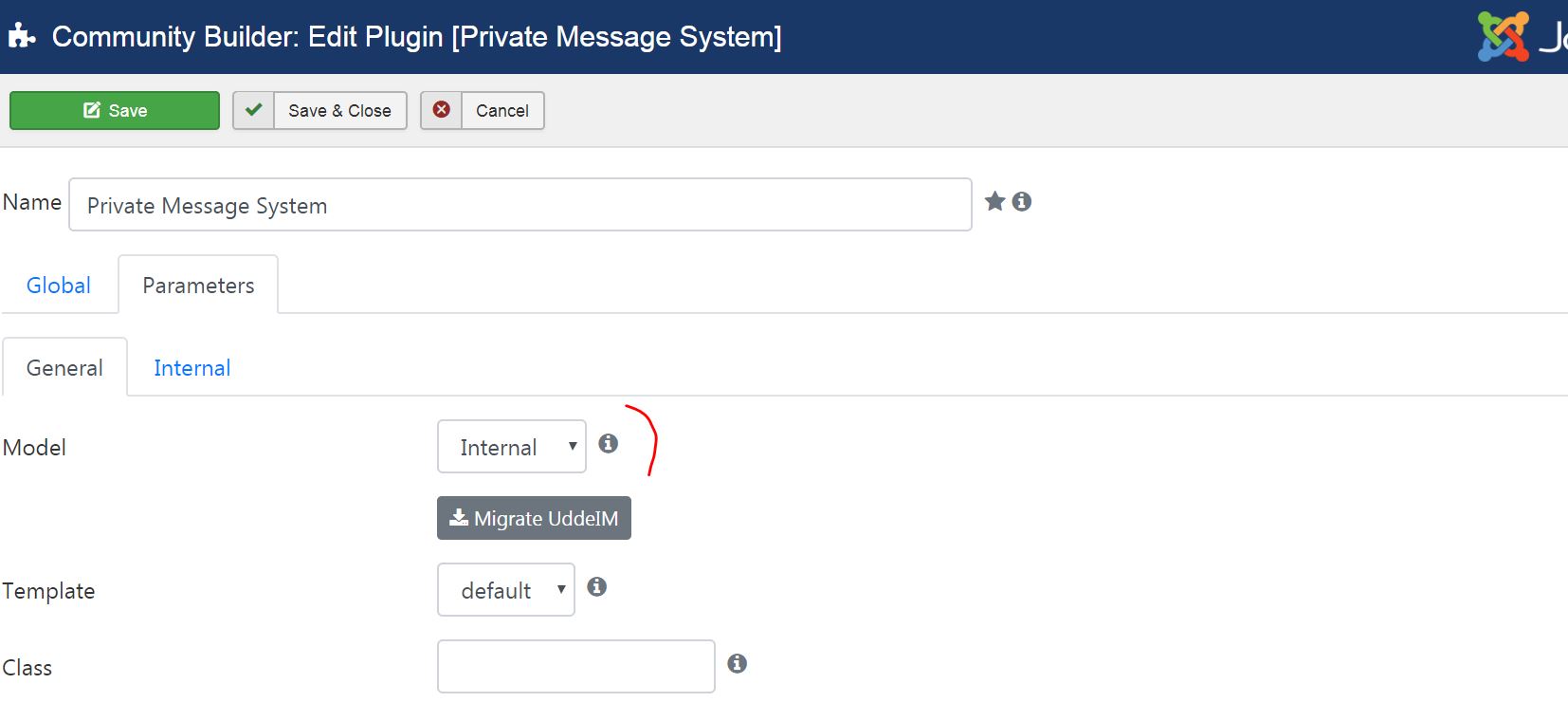Show info tooltip for Template setting

point(596,586)
